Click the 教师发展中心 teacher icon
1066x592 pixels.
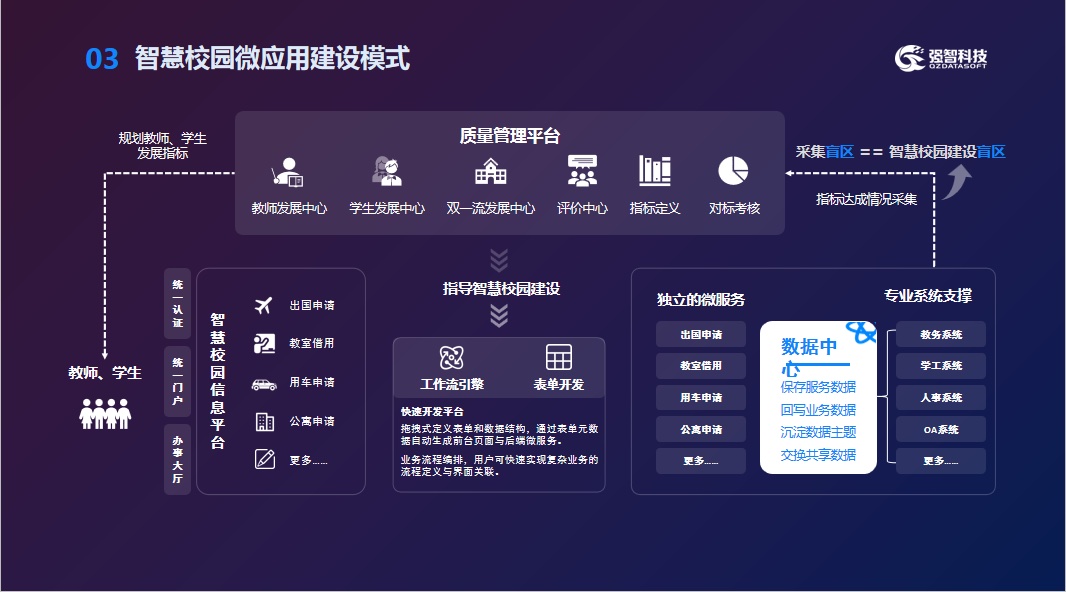[289, 173]
